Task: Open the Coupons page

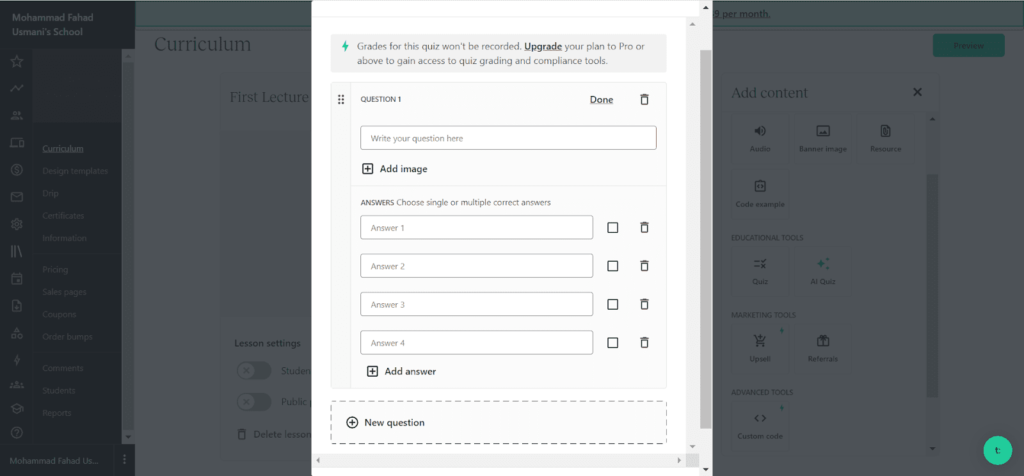Action: click(59, 314)
